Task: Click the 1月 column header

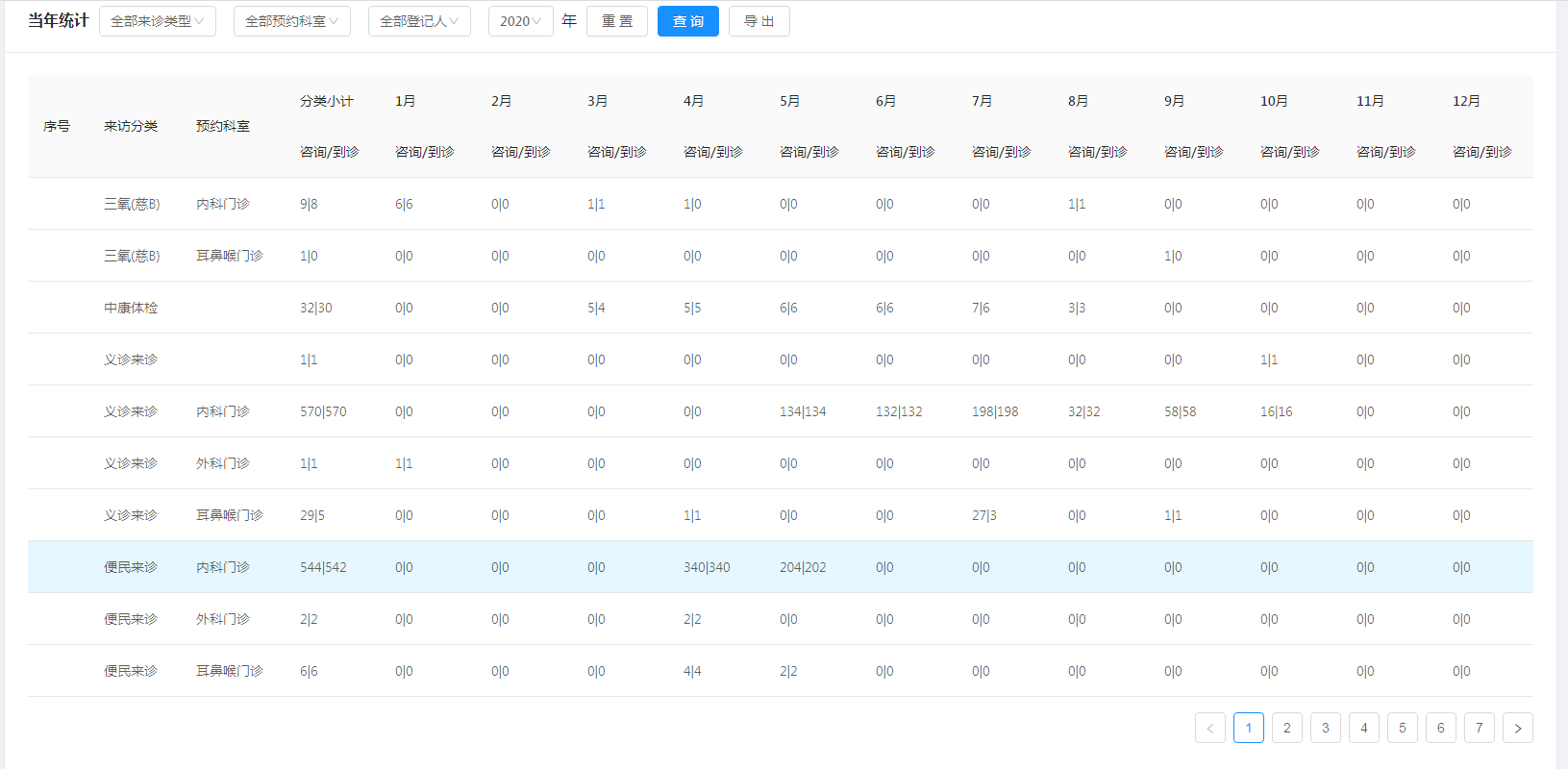Action: click(406, 101)
